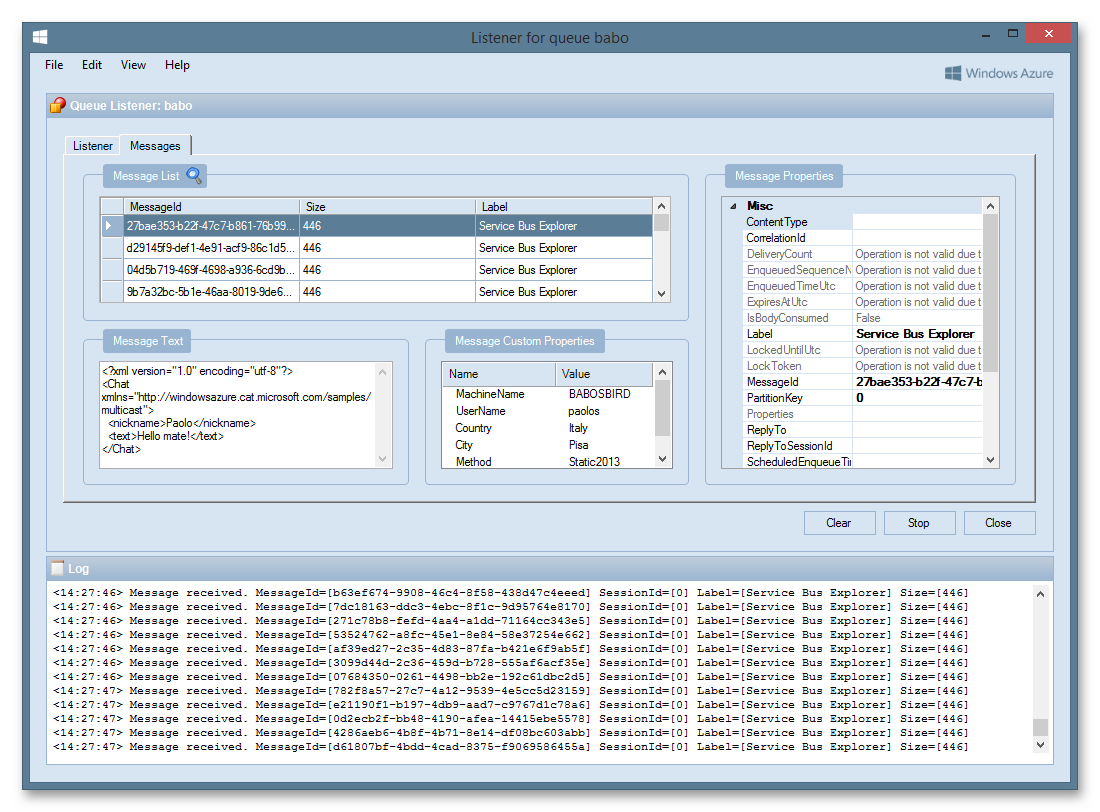
Task: Click the Name column header in custom properties
Action: [499, 374]
